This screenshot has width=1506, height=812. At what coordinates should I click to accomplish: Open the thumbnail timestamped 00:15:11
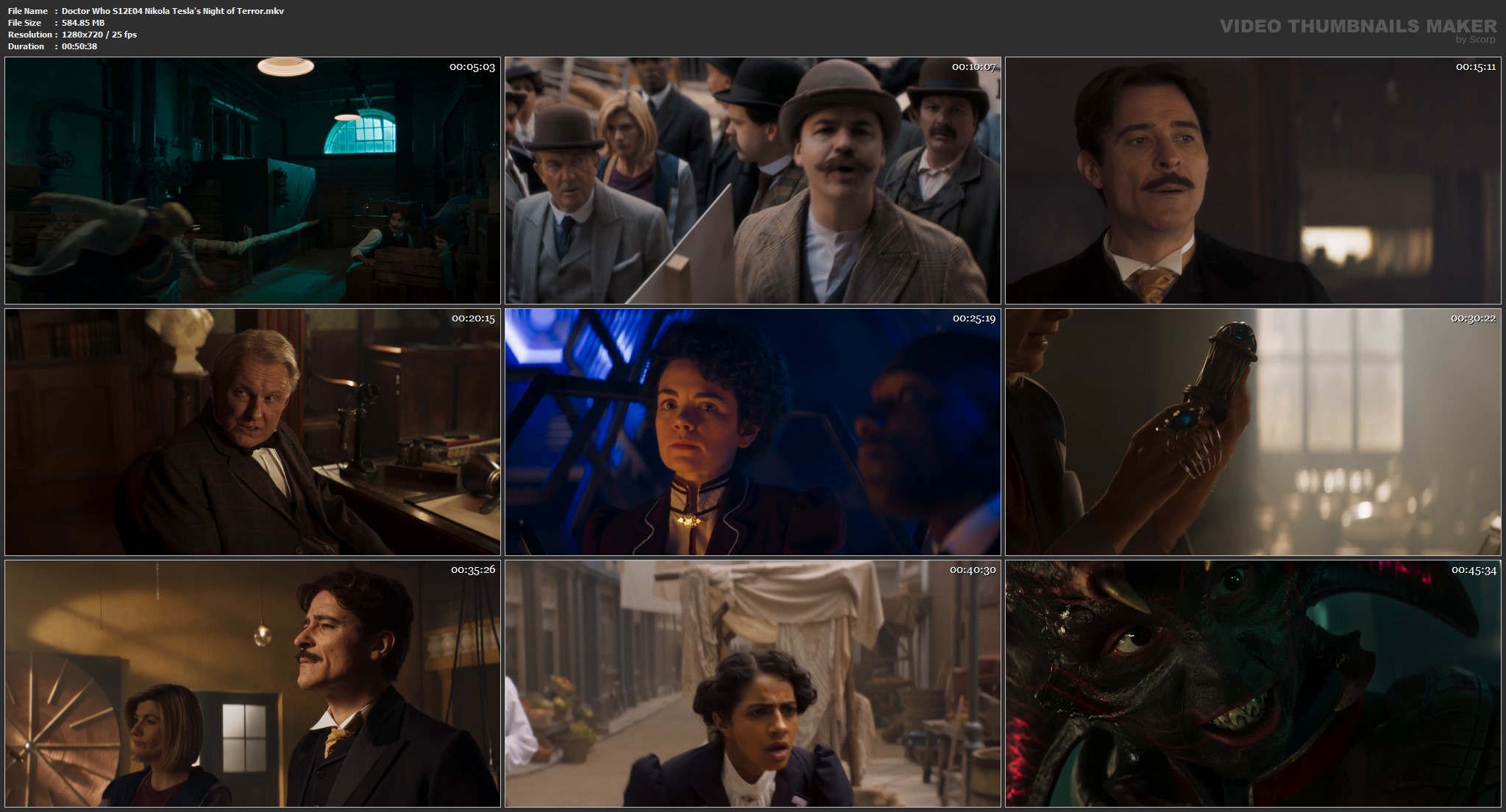1253,181
